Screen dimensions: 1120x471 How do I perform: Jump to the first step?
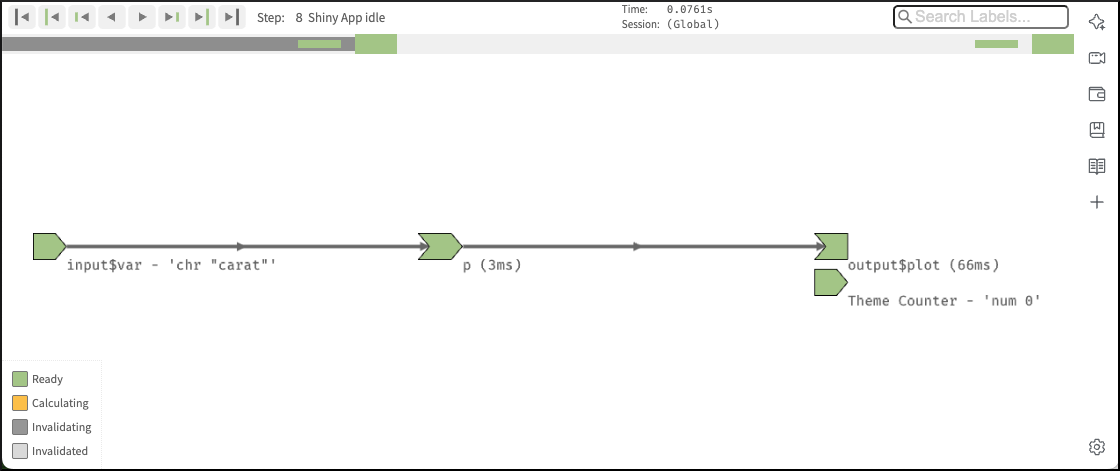coord(24,17)
